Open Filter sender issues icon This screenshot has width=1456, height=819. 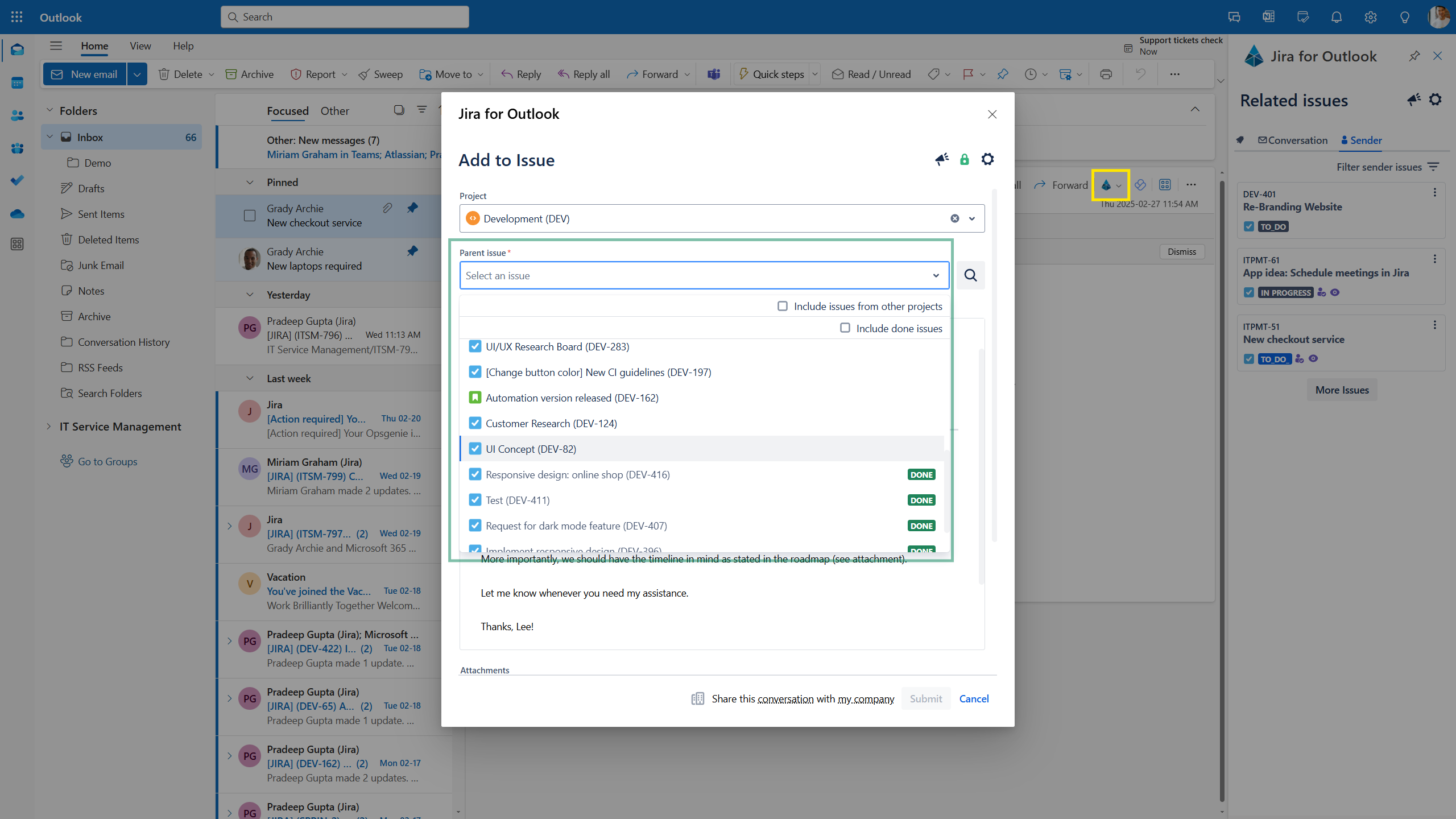(1433, 167)
